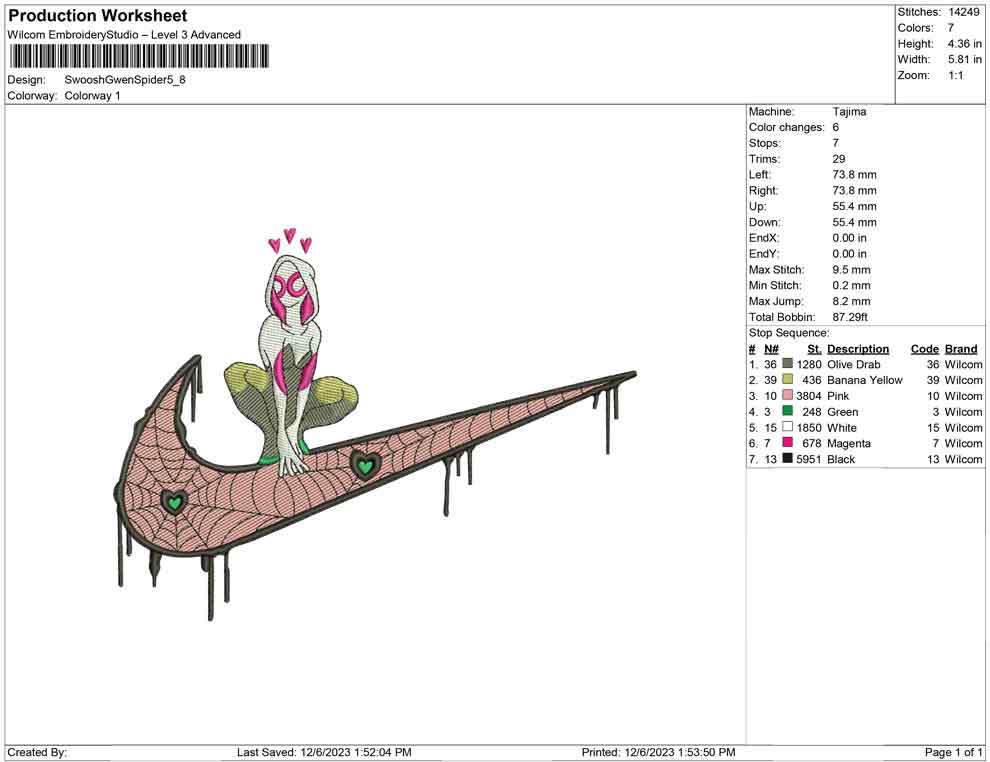Click the Zoom value 1:1
Viewport: 990px width, 762px height.
[x=955, y=75]
